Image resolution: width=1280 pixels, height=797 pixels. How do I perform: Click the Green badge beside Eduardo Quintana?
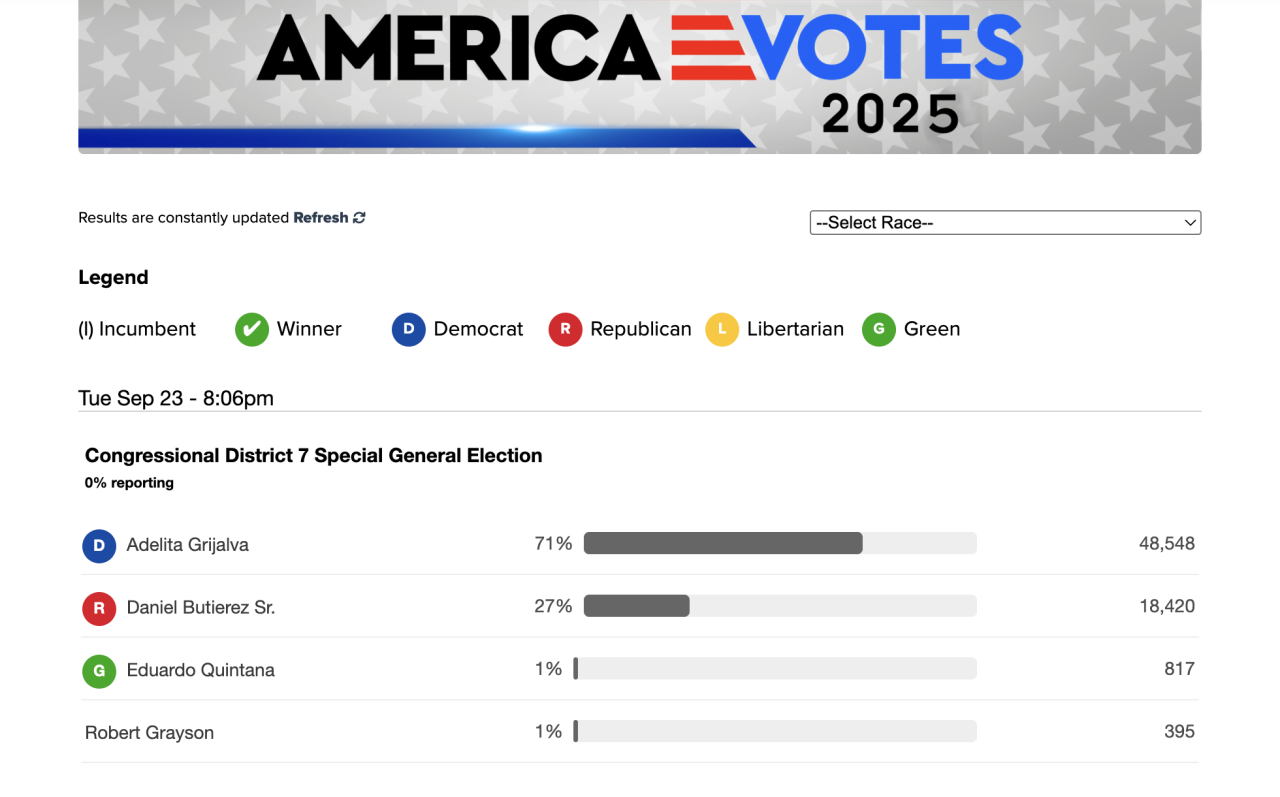pyautogui.click(x=99, y=671)
